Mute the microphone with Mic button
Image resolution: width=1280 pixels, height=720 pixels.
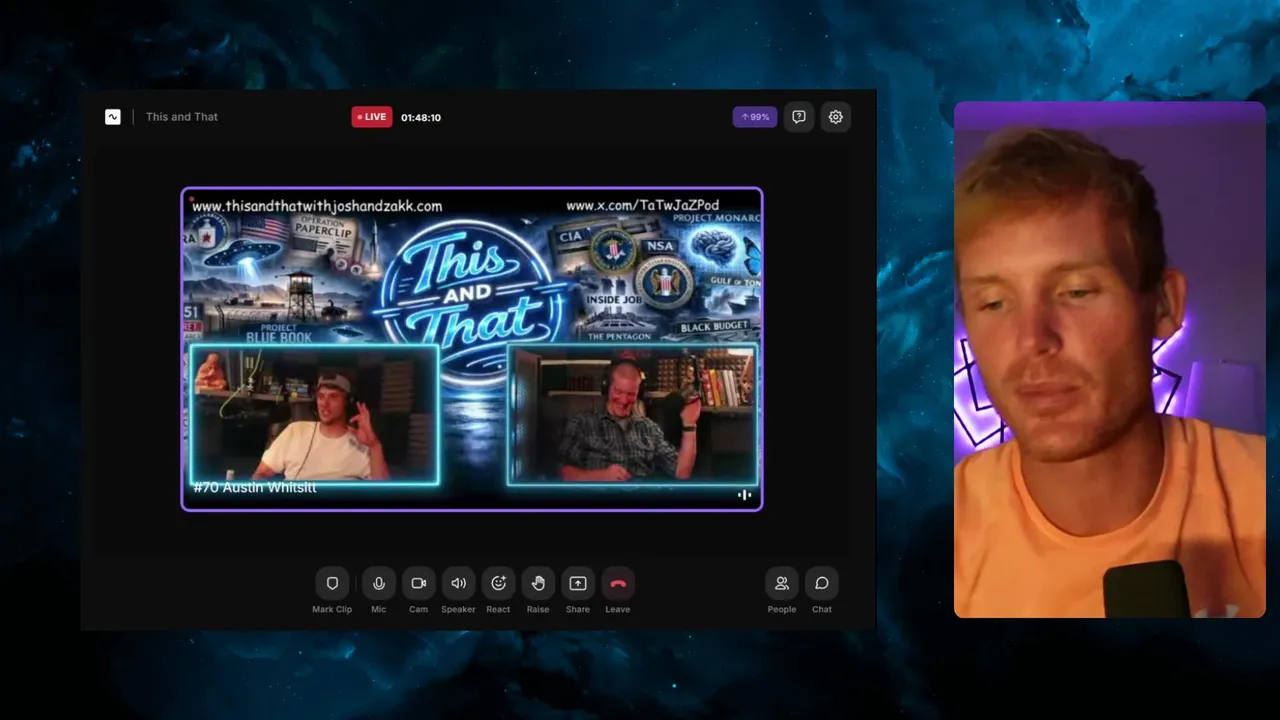(378, 583)
